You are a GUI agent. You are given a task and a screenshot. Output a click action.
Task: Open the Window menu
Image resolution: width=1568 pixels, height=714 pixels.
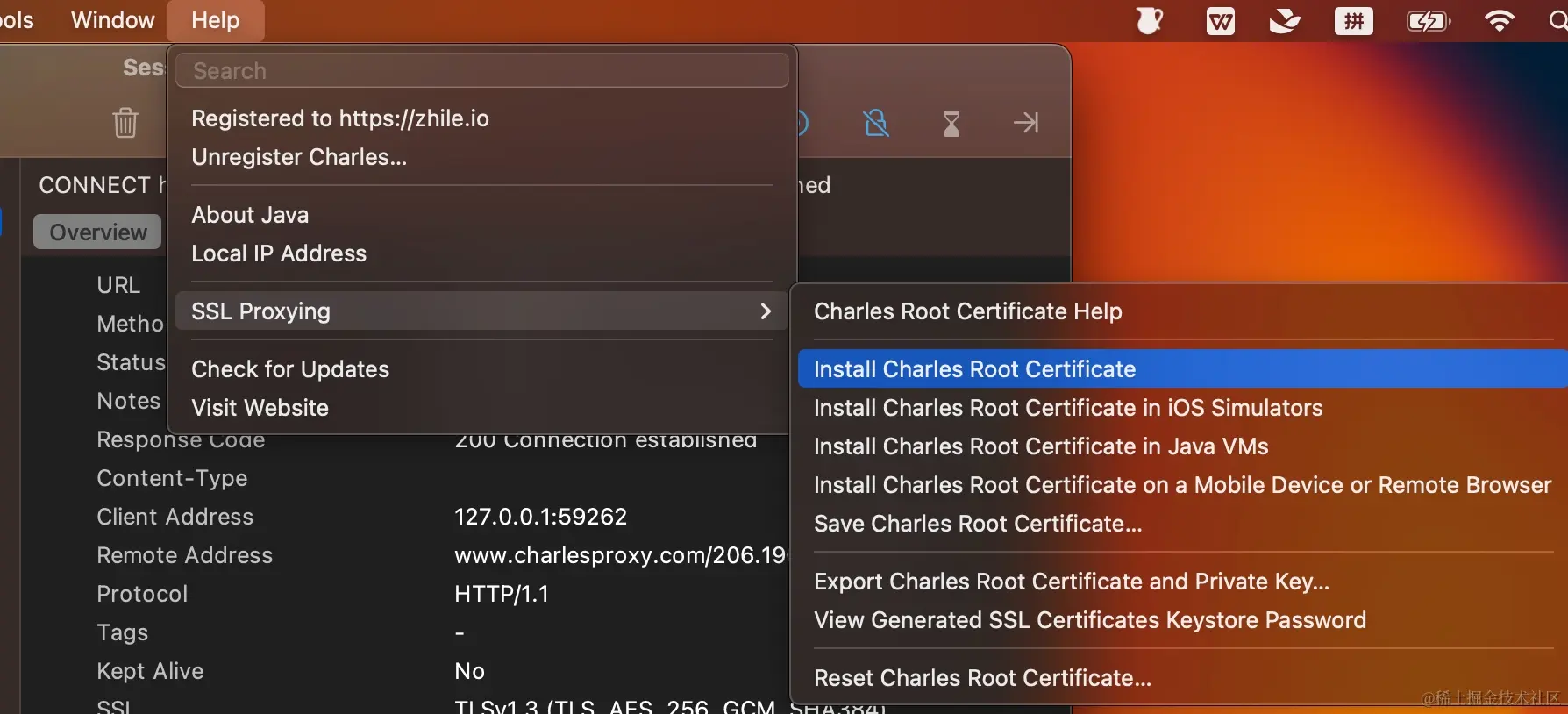pyautogui.click(x=113, y=20)
